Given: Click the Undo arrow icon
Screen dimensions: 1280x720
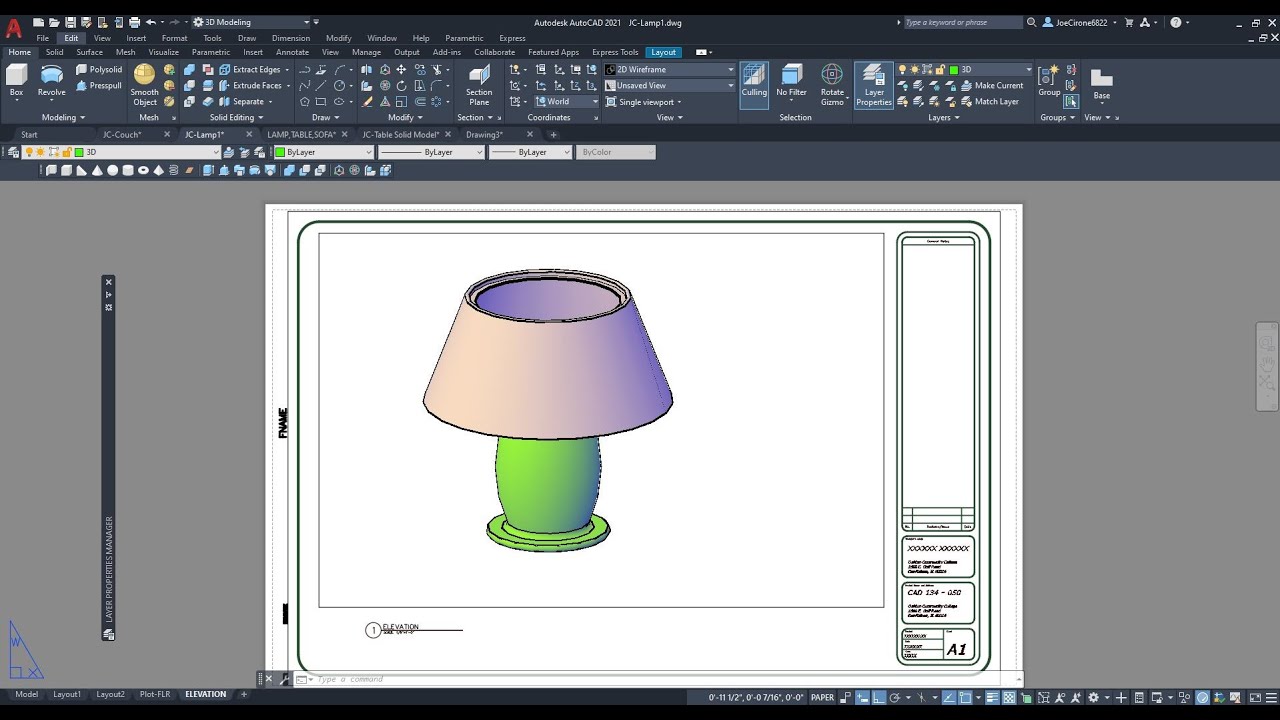Looking at the screenshot, I should [151, 22].
